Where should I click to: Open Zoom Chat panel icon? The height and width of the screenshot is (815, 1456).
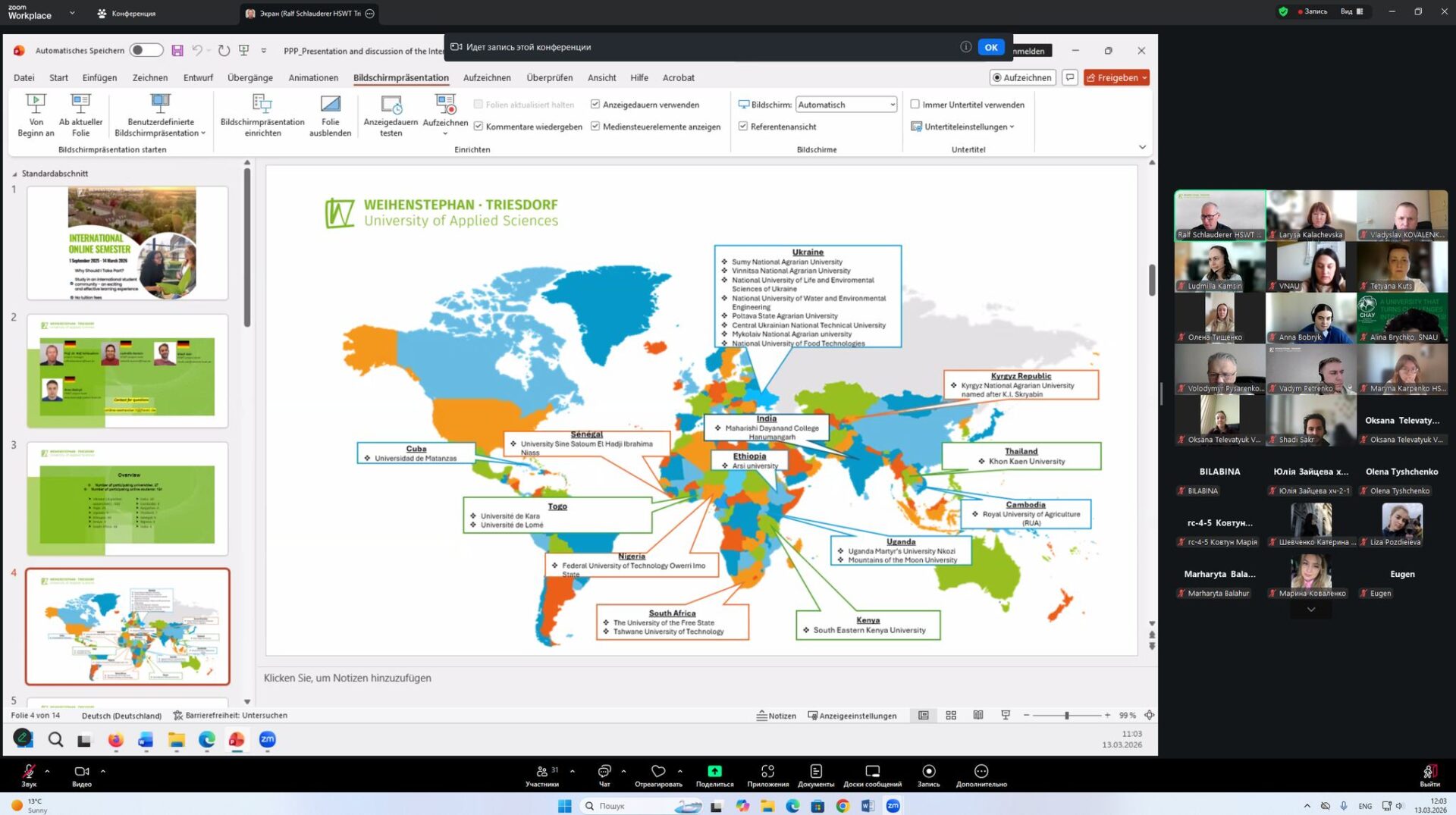(x=604, y=772)
